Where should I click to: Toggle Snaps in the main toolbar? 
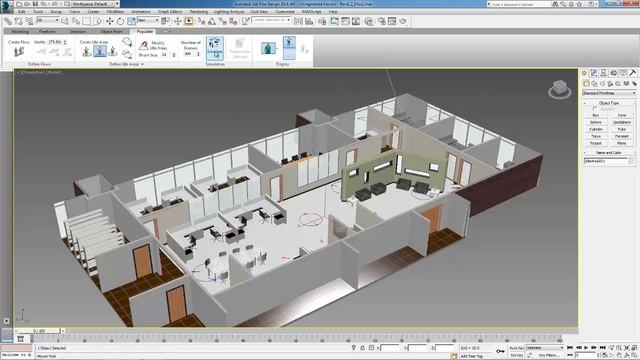(201, 21)
